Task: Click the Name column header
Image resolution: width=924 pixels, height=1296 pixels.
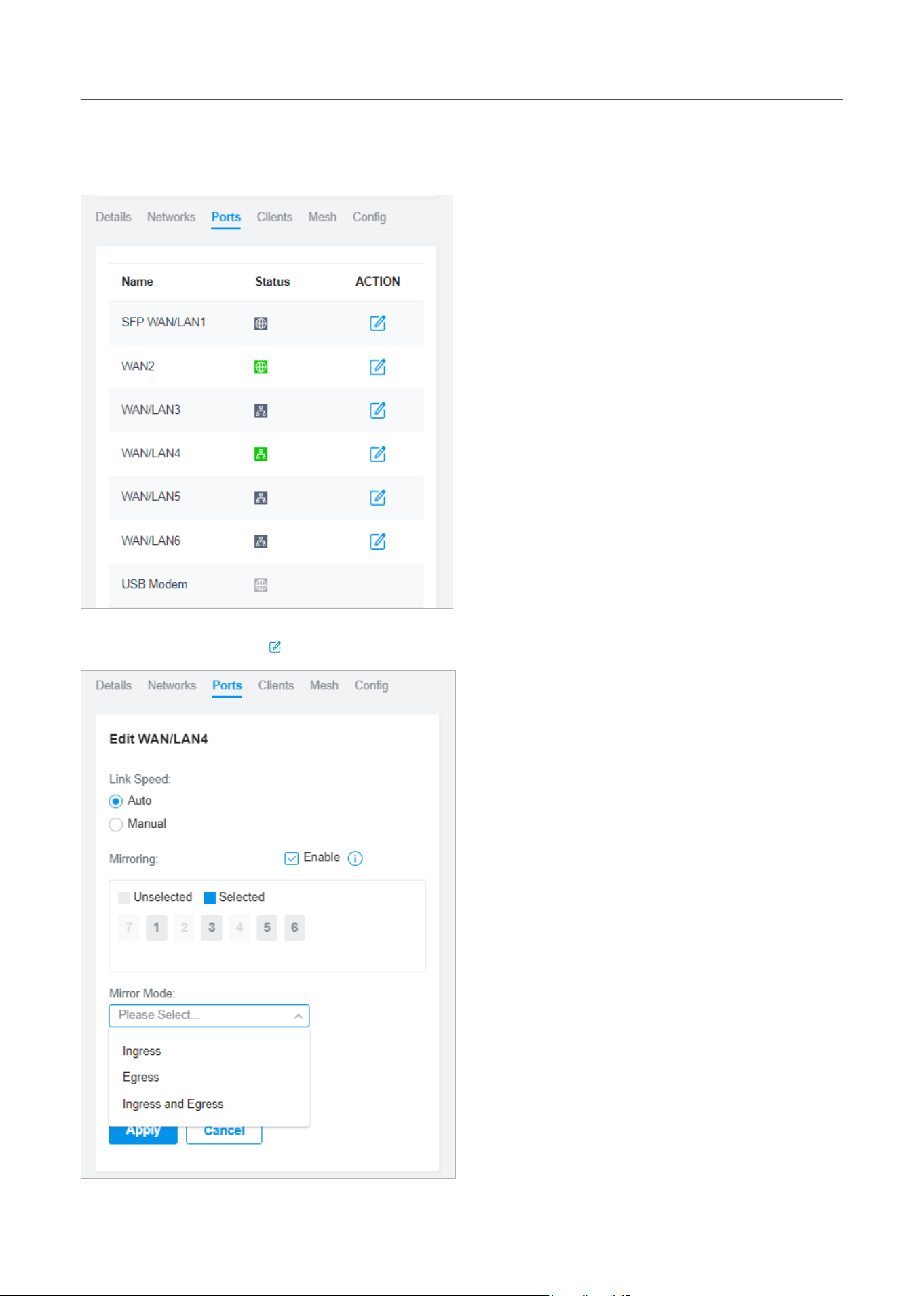Action: pos(137,282)
